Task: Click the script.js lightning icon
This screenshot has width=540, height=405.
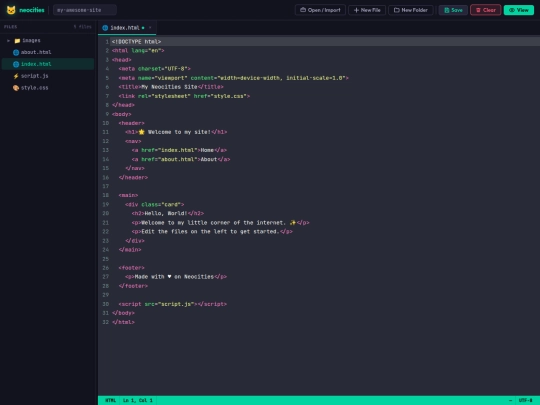Action: point(16,76)
